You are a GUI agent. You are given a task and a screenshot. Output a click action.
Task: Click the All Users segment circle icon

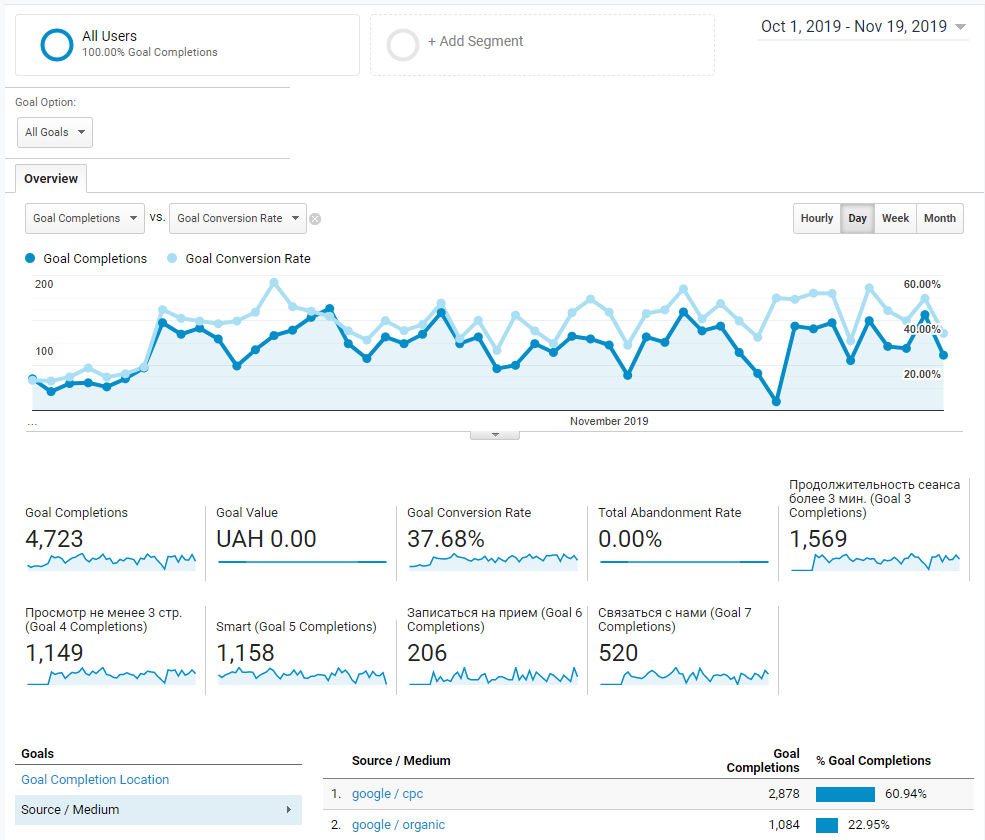click(x=57, y=45)
